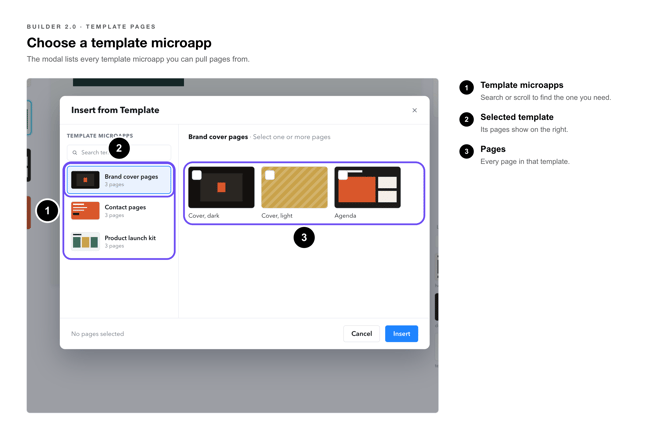Image resolution: width=670 pixels, height=430 pixels.
Task: Click the "Pages" legend heading
Action: (x=493, y=149)
